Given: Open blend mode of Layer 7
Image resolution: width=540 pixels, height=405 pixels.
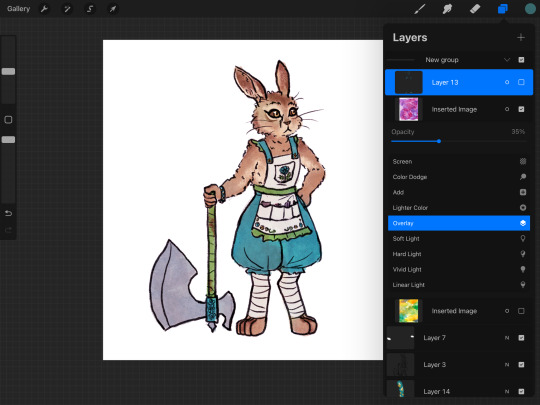Looking at the screenshot, I should [x=507, y=338].
